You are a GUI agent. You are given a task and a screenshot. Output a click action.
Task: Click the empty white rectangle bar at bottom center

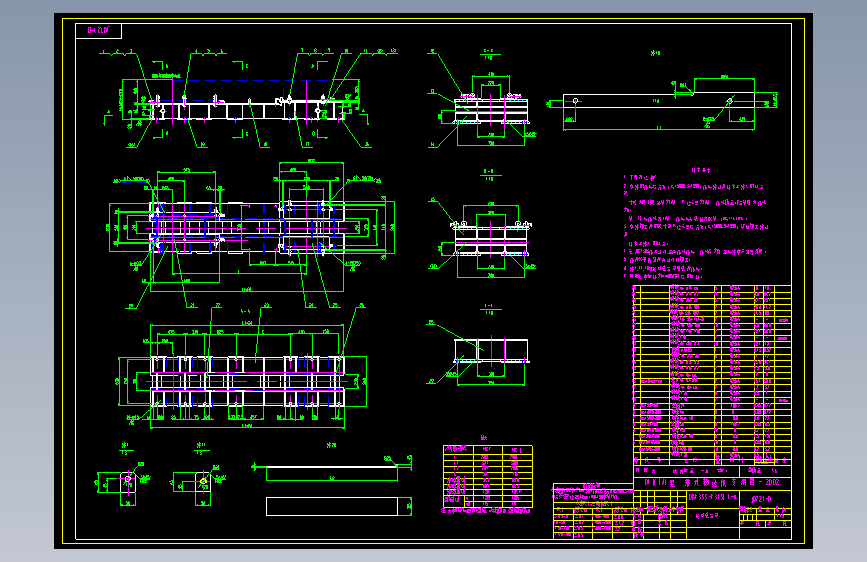(x=332, y=506)
